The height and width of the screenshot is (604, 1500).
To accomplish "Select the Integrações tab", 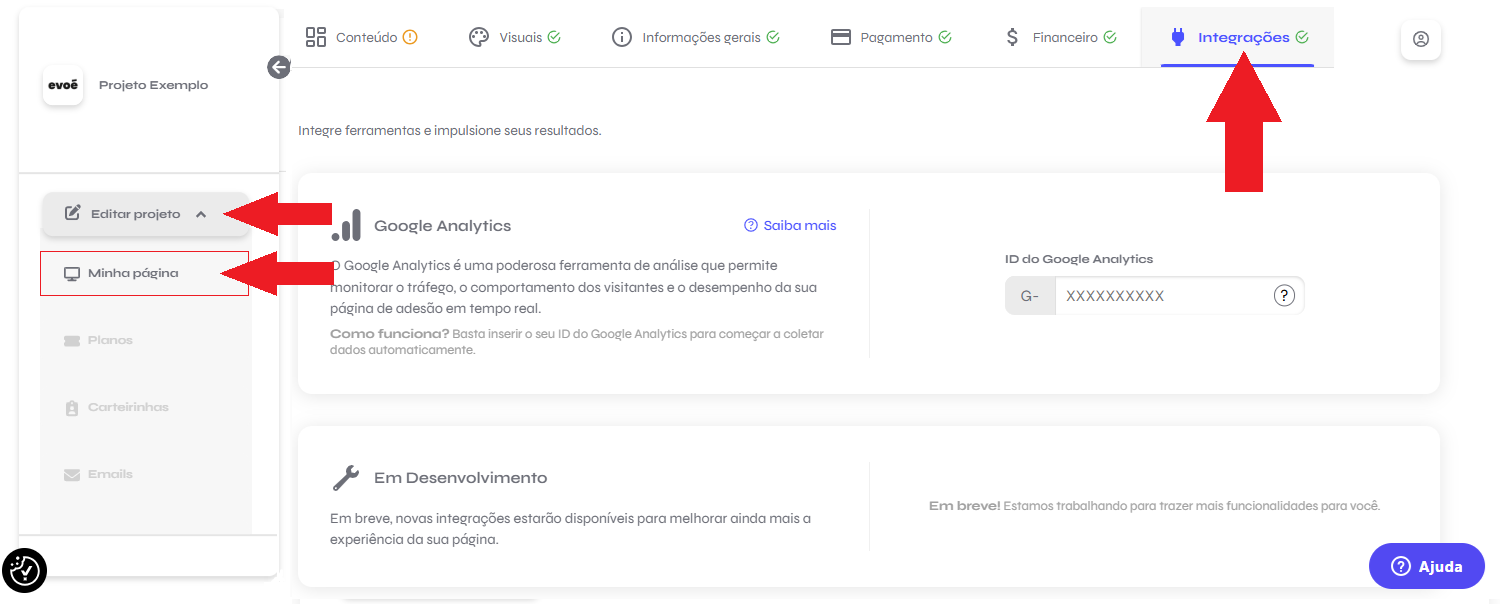I will tap(1238, 38).
